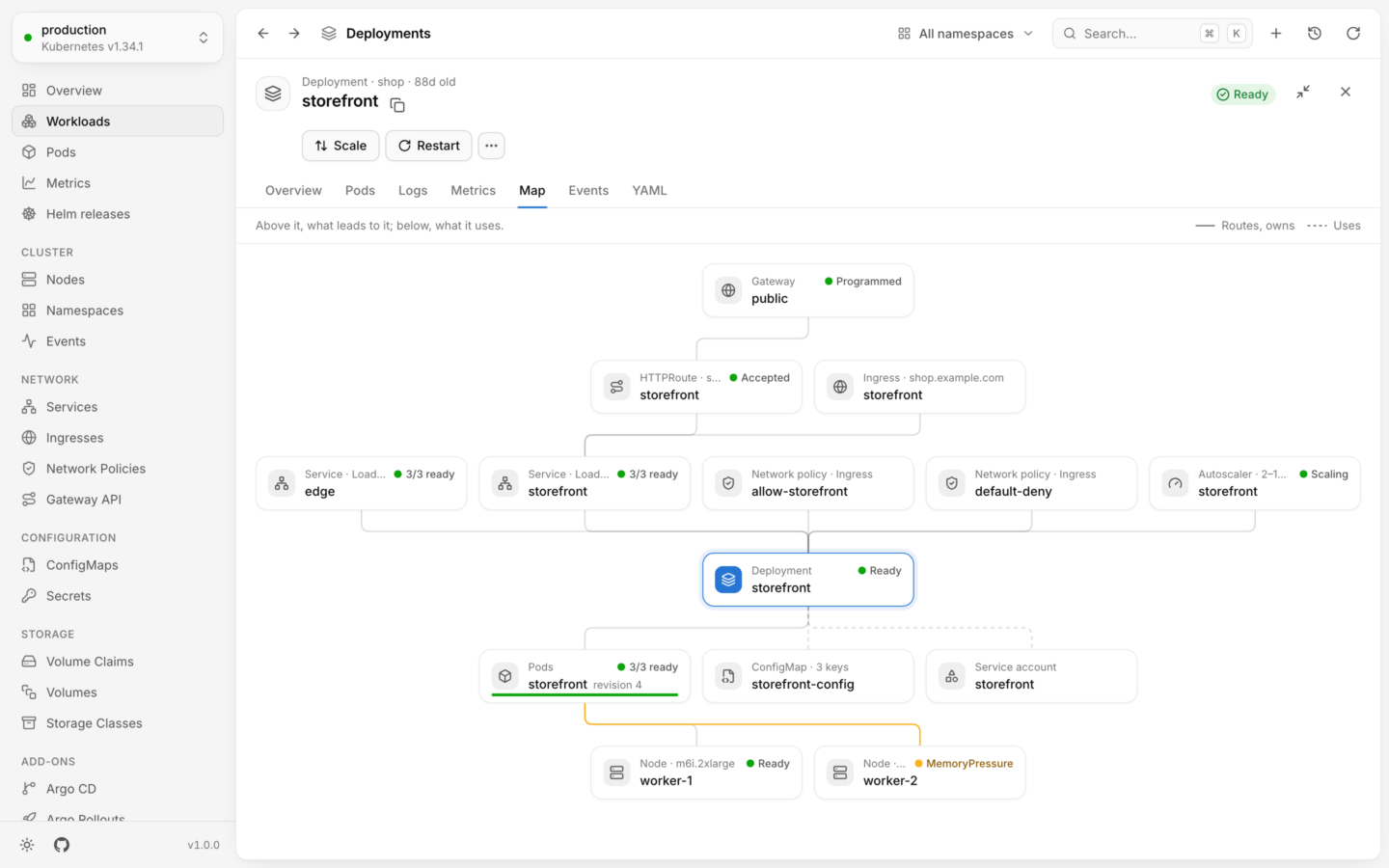Open the more actions ellipsis button
The image size is (1389, 868).
pyautogui.click(x=491, y=146)
